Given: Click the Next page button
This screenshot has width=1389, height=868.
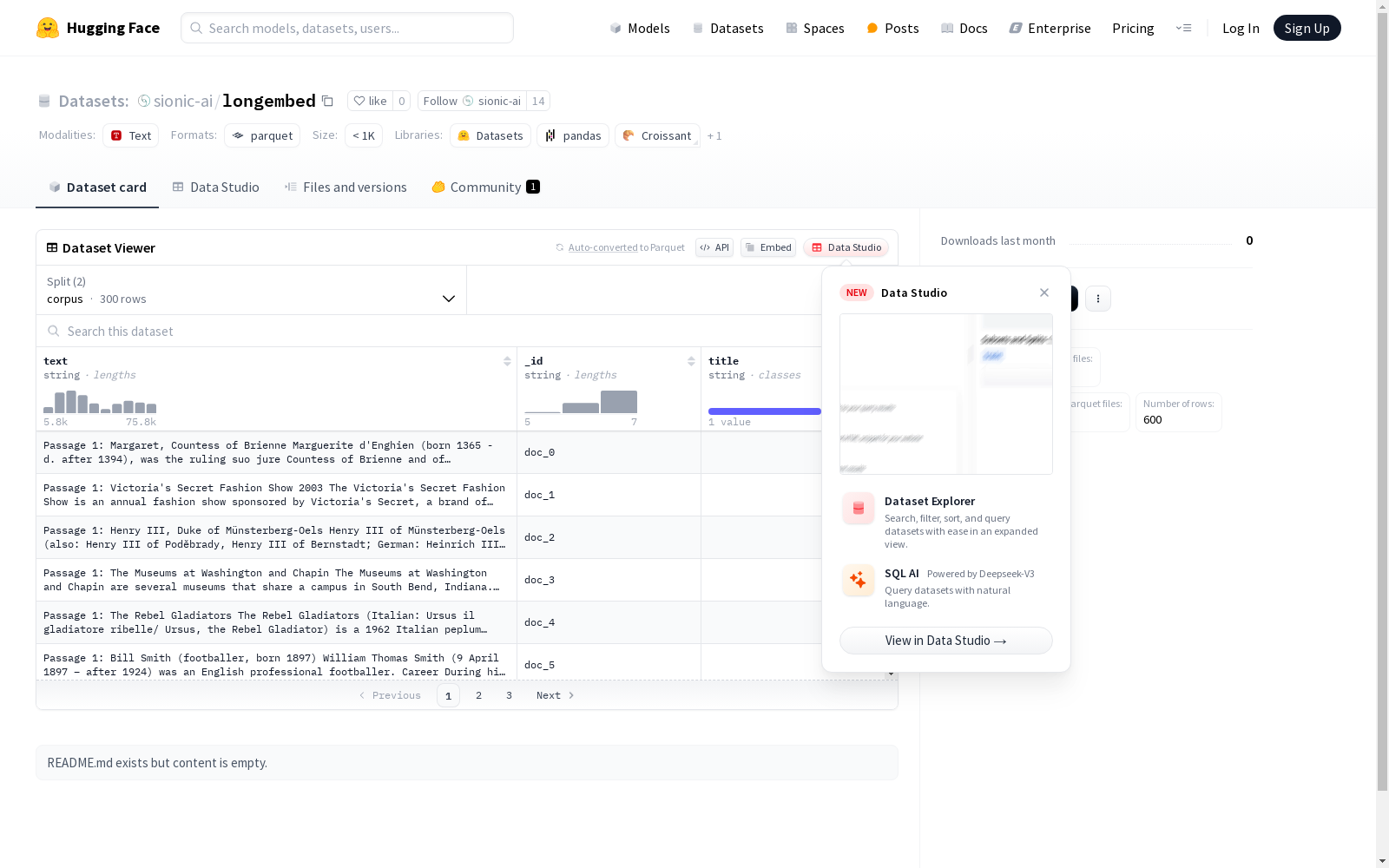Looking at the screenshot, I should (556, 695).
